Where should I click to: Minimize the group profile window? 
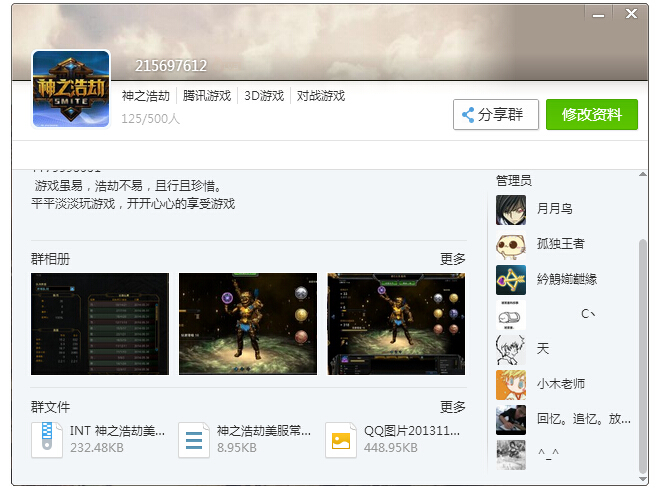click(598, 15)
